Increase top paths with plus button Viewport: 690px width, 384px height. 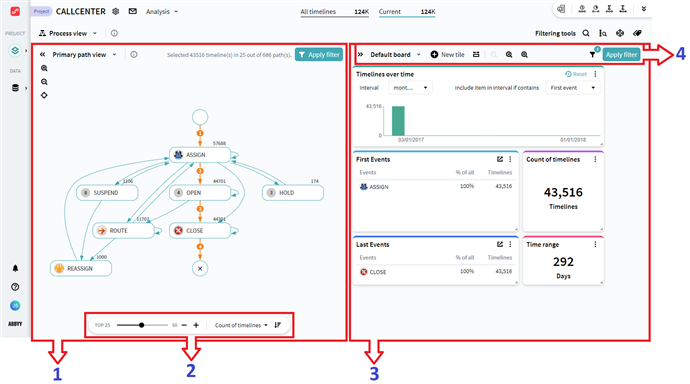tap(196, 325)
